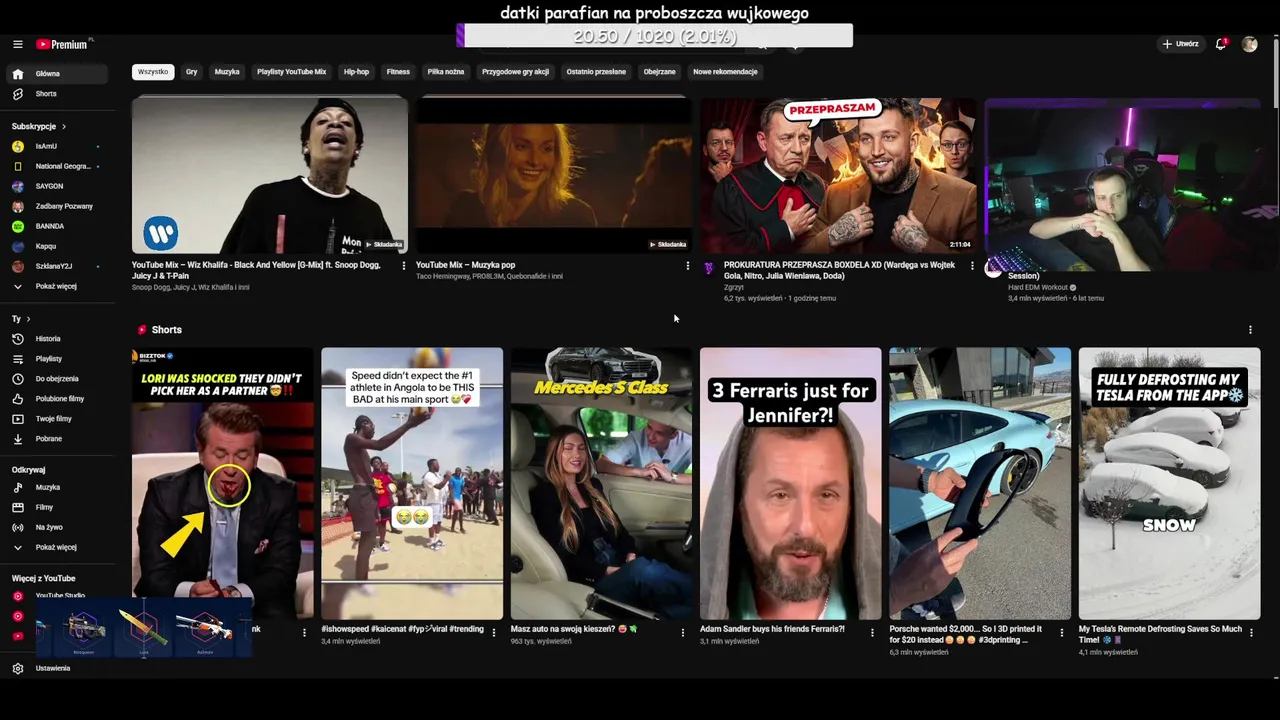Open options for Adam Sandler short
The height and width of the screenshot is (720, 1280).
pos(872,633)
